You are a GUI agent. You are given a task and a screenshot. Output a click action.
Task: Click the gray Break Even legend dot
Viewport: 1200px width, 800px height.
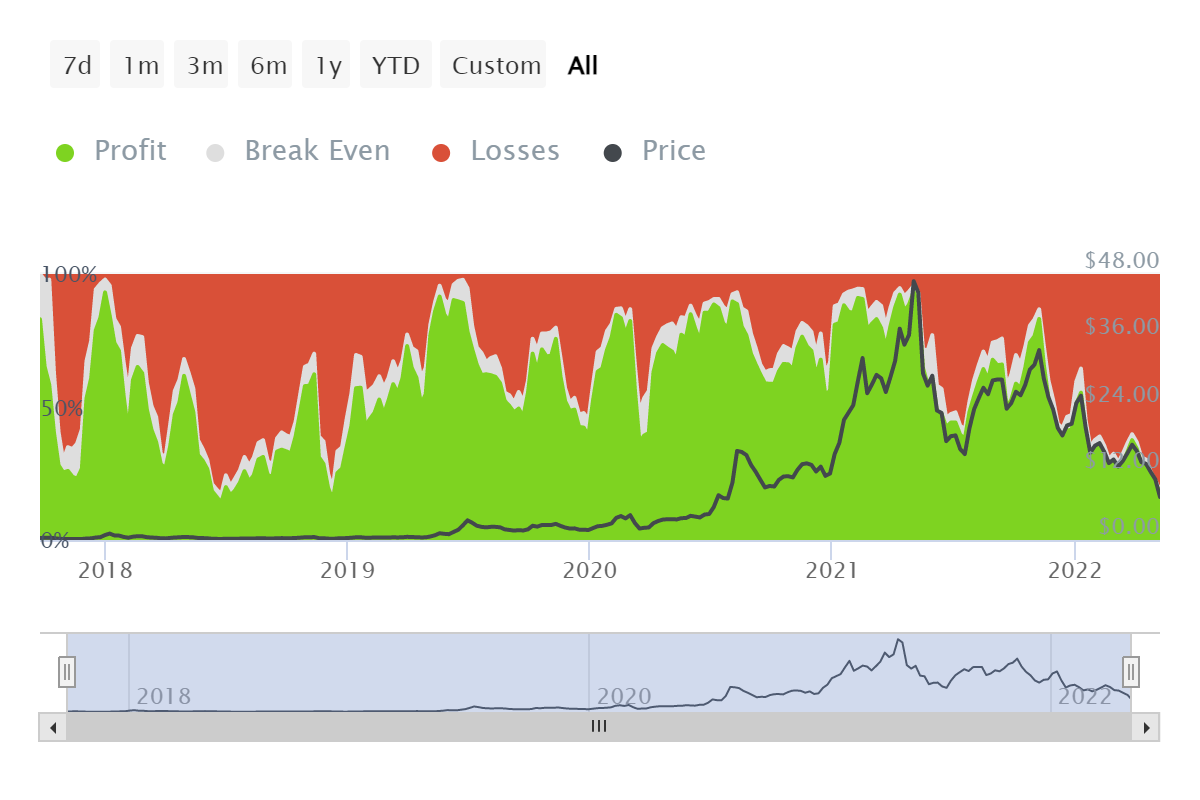coord(215,153)
